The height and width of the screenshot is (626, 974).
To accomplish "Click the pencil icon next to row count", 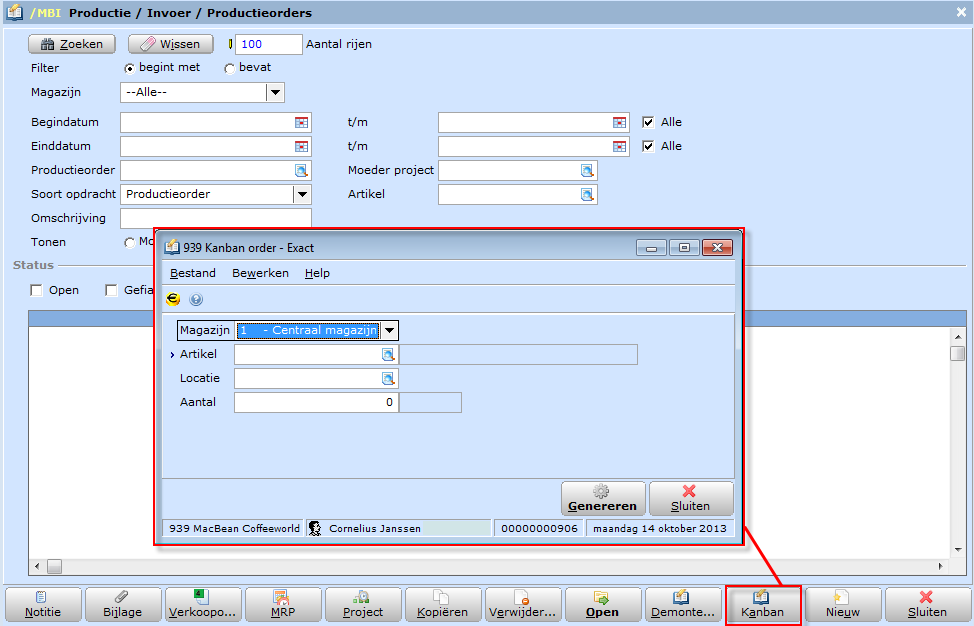I will click(230, 44).
